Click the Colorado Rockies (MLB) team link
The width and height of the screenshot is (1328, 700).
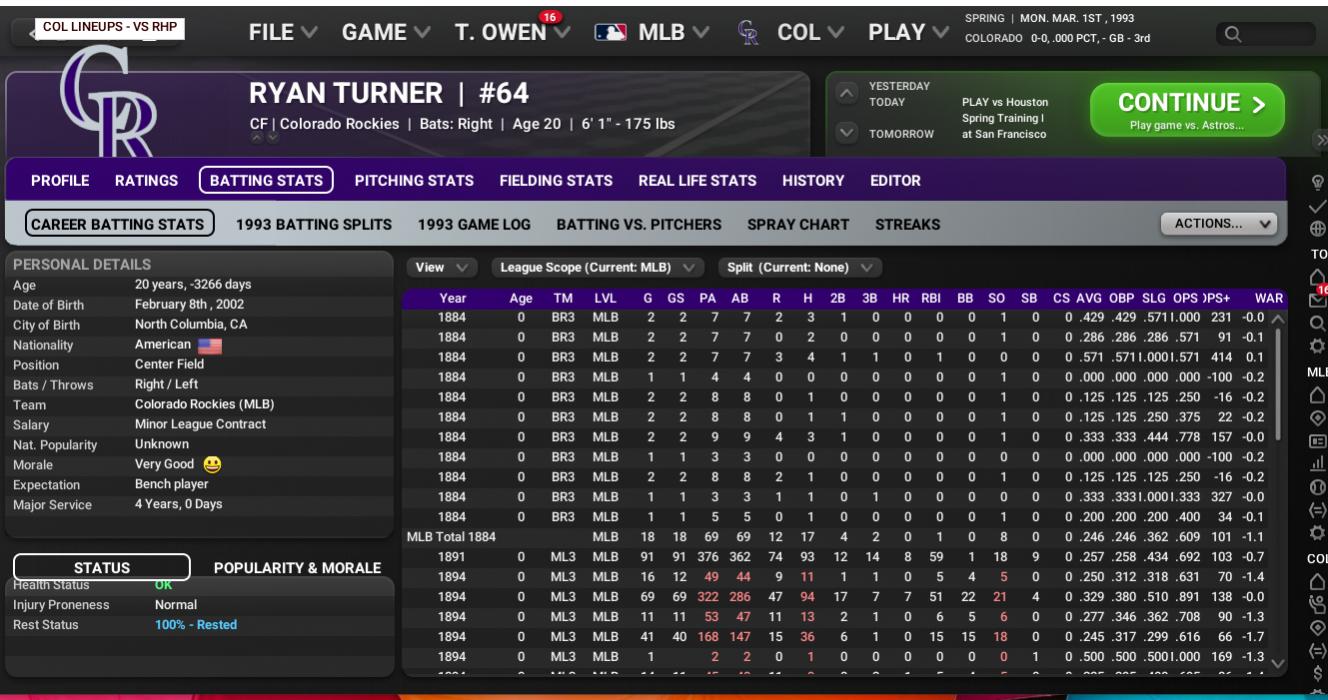tap(204, 405)
